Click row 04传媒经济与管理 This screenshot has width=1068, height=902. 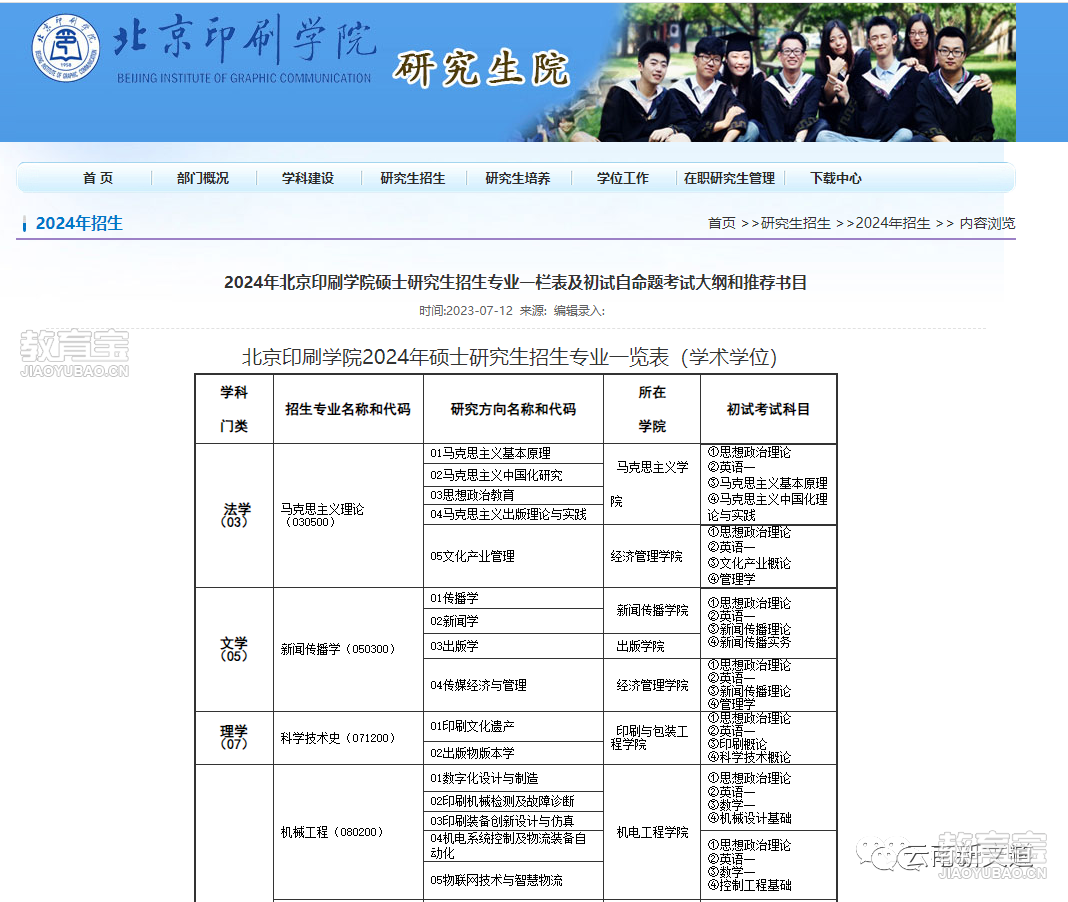(513, 685)
